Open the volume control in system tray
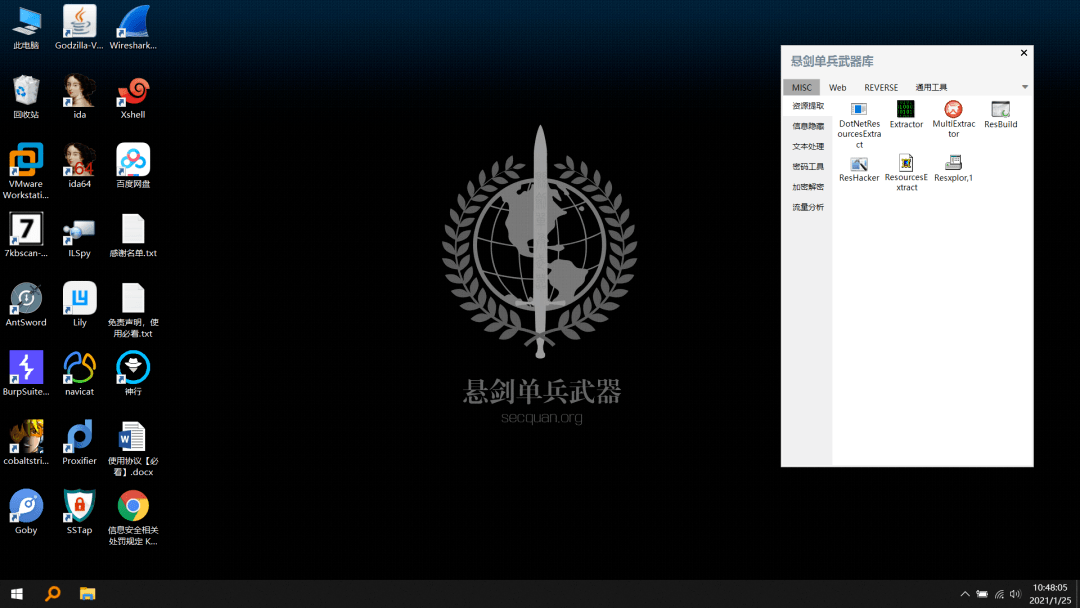 pyautogui.click(x=1015, y=594)
